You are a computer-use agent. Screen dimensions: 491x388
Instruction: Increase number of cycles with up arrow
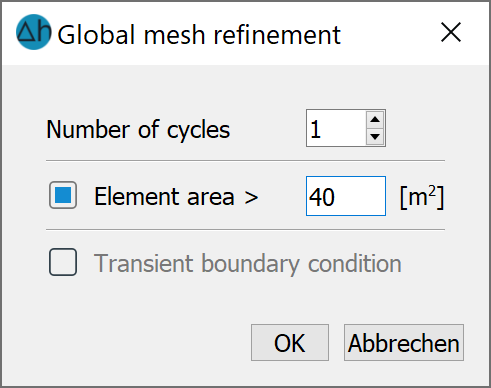375,119
